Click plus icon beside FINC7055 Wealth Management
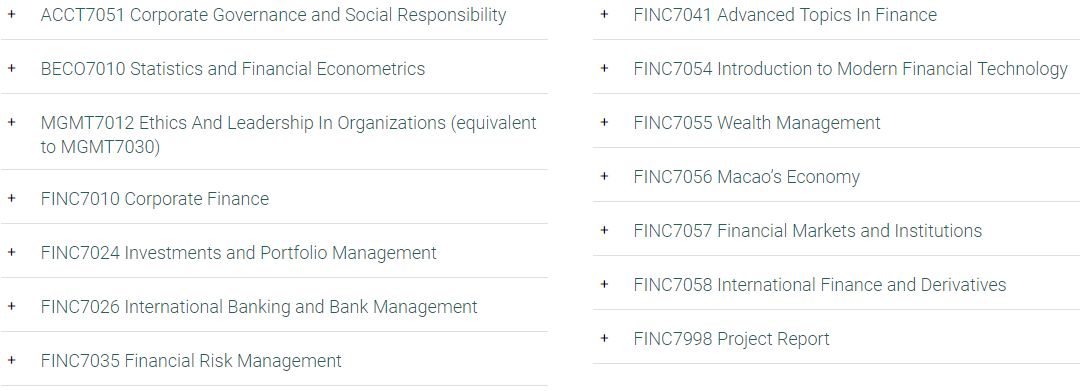The width and height of the screenshot is (1080, 391). pos(605,122)
